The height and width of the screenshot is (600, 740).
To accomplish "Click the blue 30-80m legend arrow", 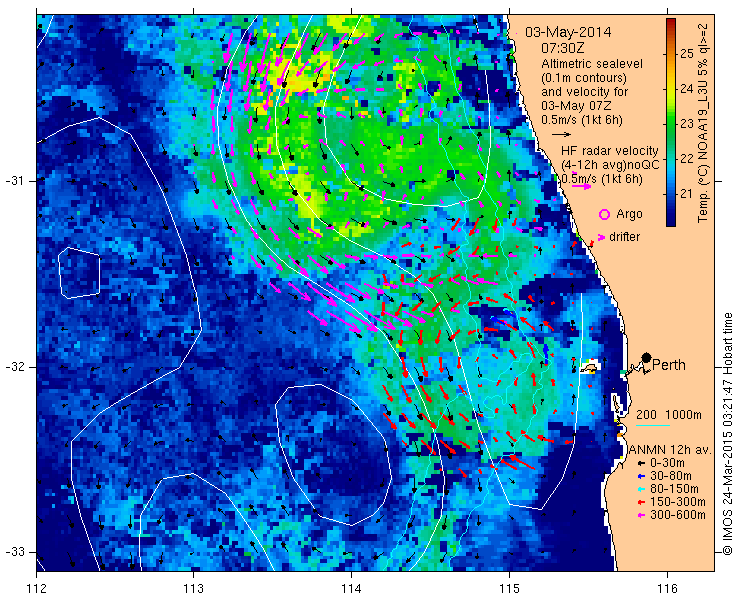I will point(640,476).
